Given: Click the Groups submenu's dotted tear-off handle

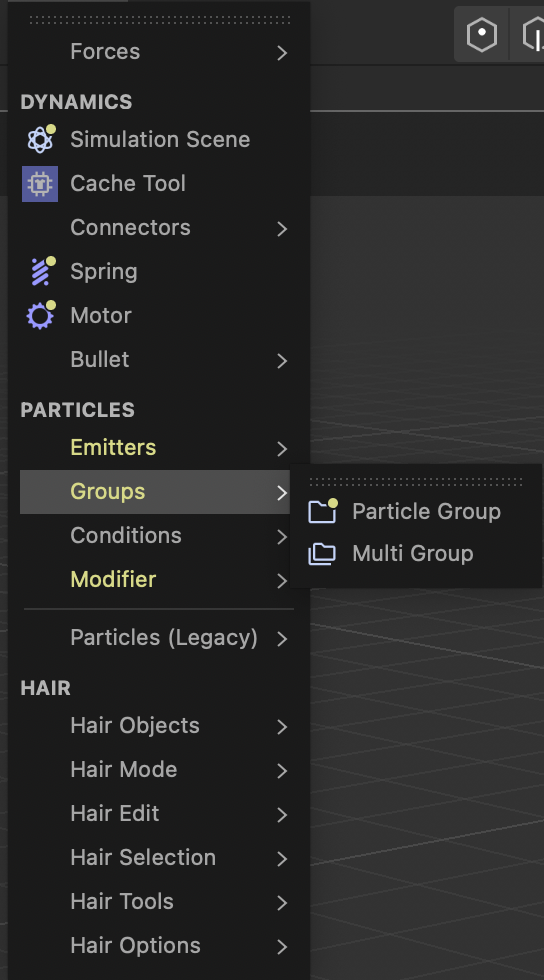Looking at the screenshot, I should point(416,481).
